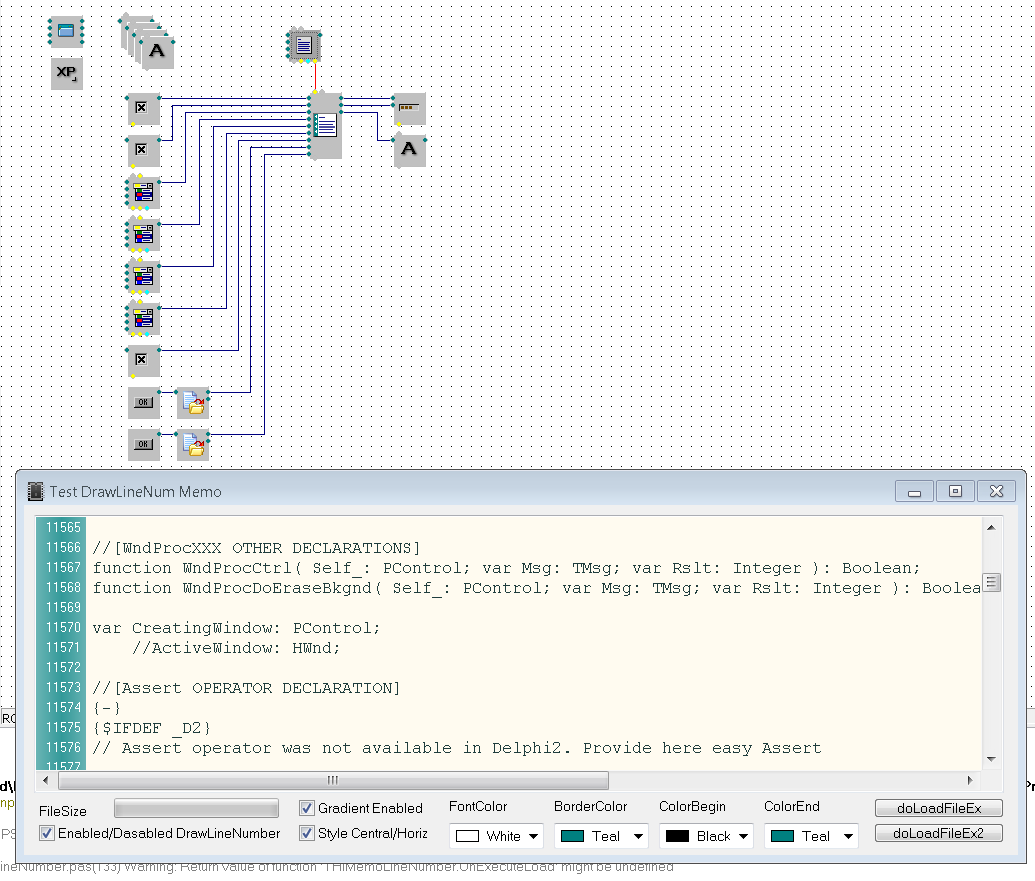Uncheck the Gradient Enabled checkbox
Screen dimensions: 1035x881
308,808
